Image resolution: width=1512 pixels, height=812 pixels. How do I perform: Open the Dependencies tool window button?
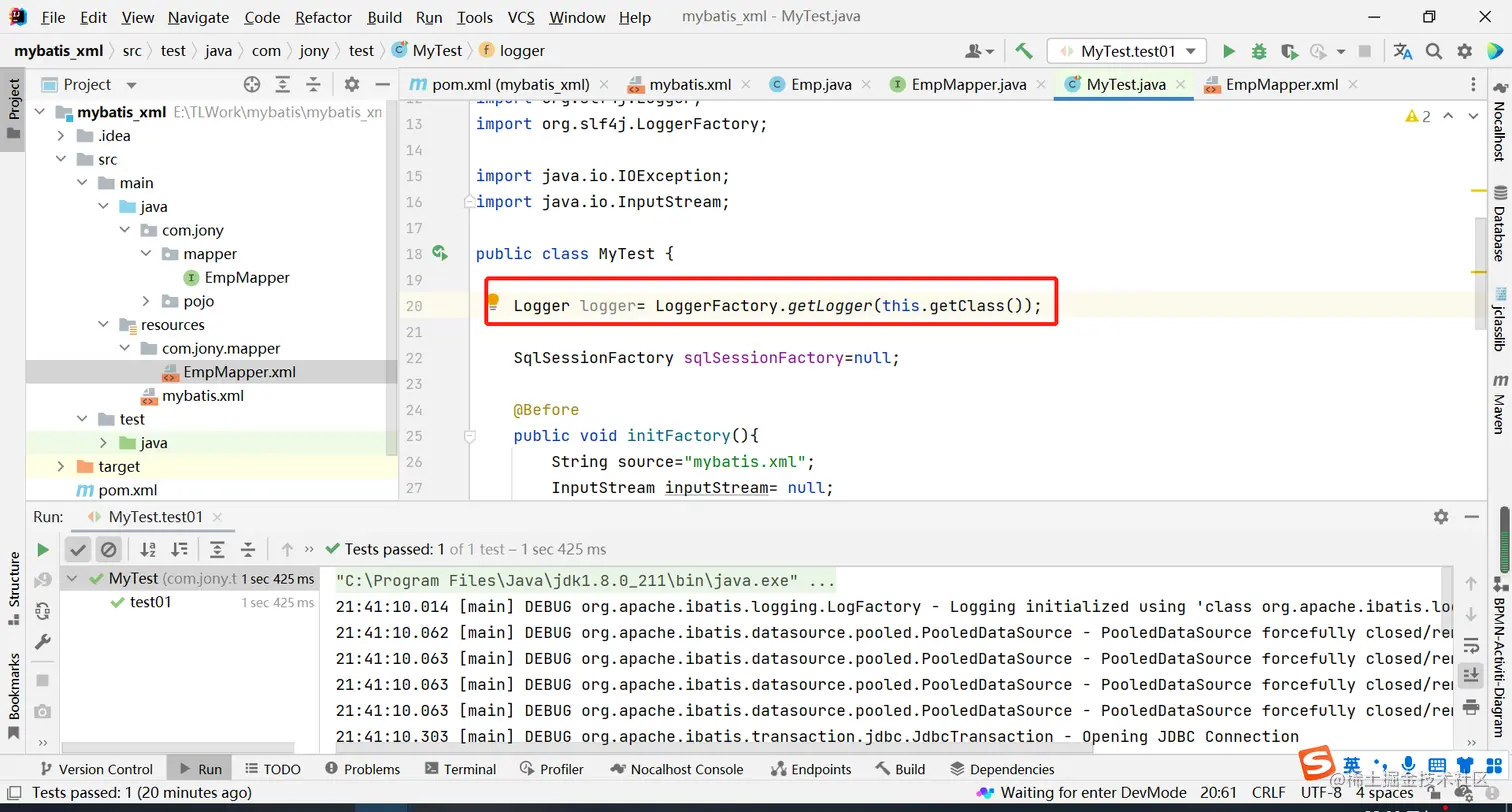tap(1002, 769)
